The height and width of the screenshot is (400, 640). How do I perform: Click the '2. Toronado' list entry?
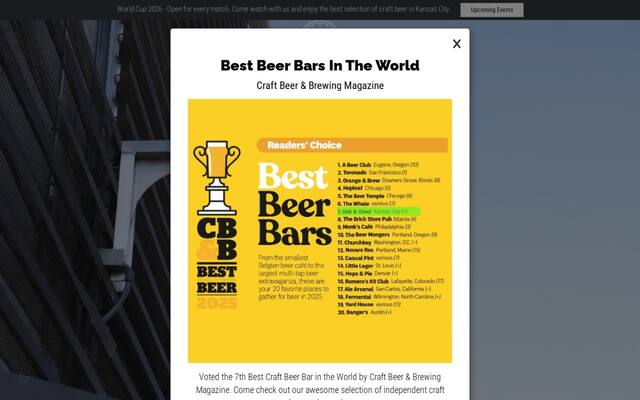coord(372,173)
